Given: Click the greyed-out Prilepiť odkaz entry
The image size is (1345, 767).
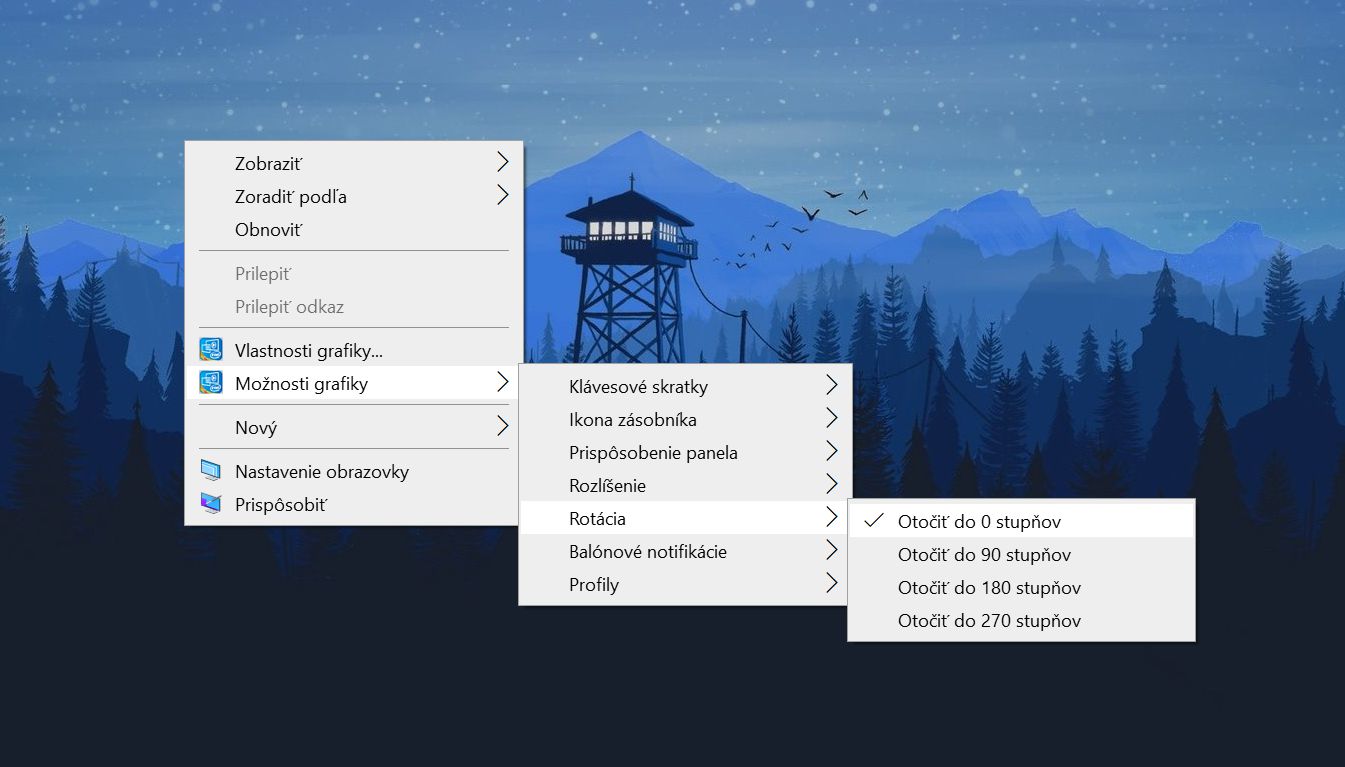Looking at the screenshot, I should (354, 306).
